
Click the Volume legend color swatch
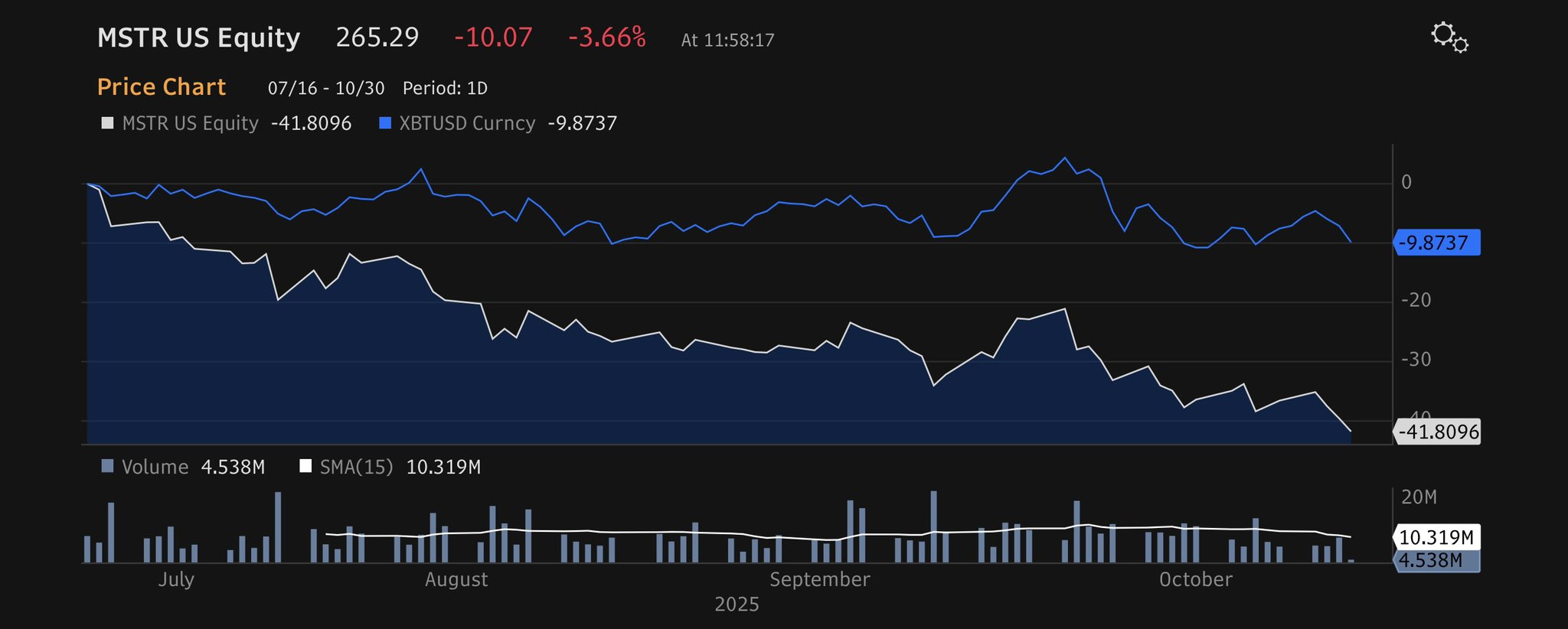pyautogui.click(x=107, y=466)
